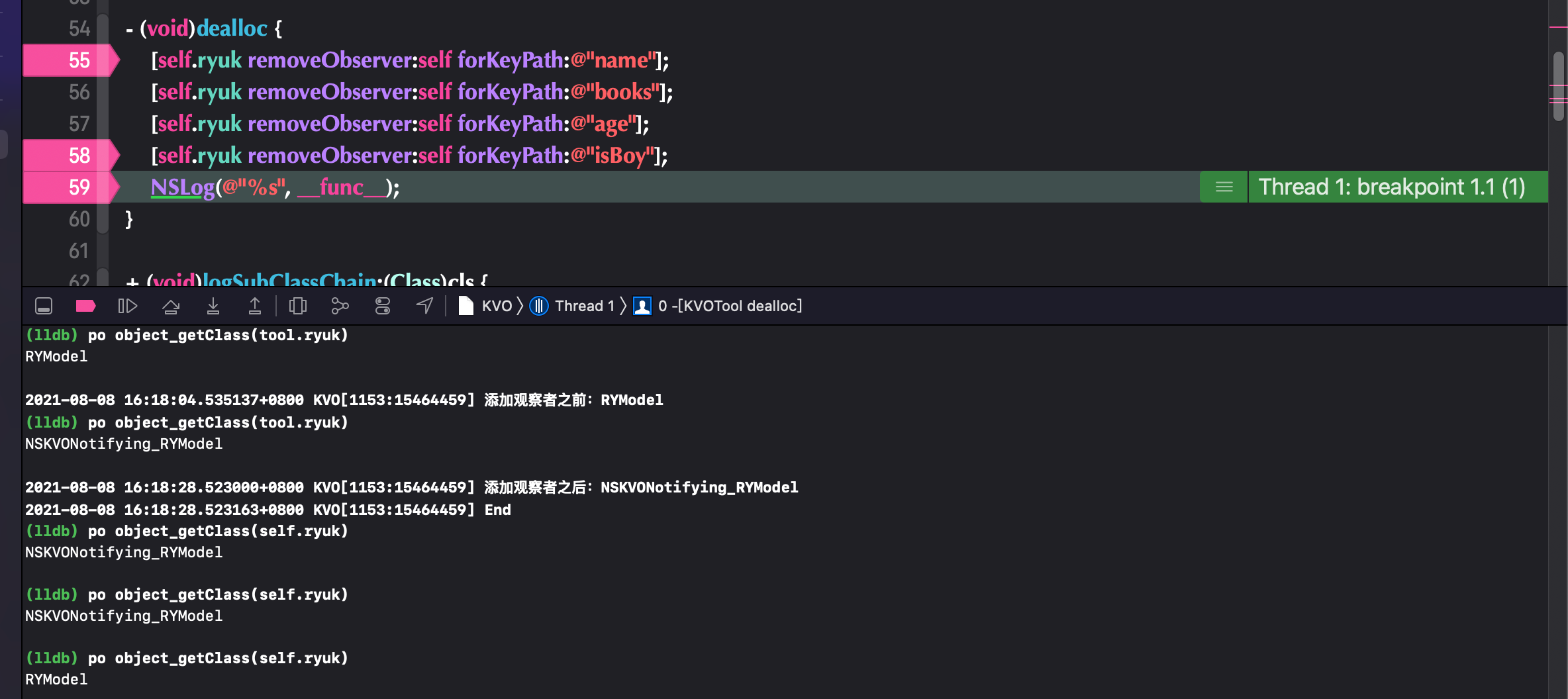Click the __func__ macro on line 59
Image resolution: width=1568 pixels, height=699 pixels.
click(x=342, y=187)
